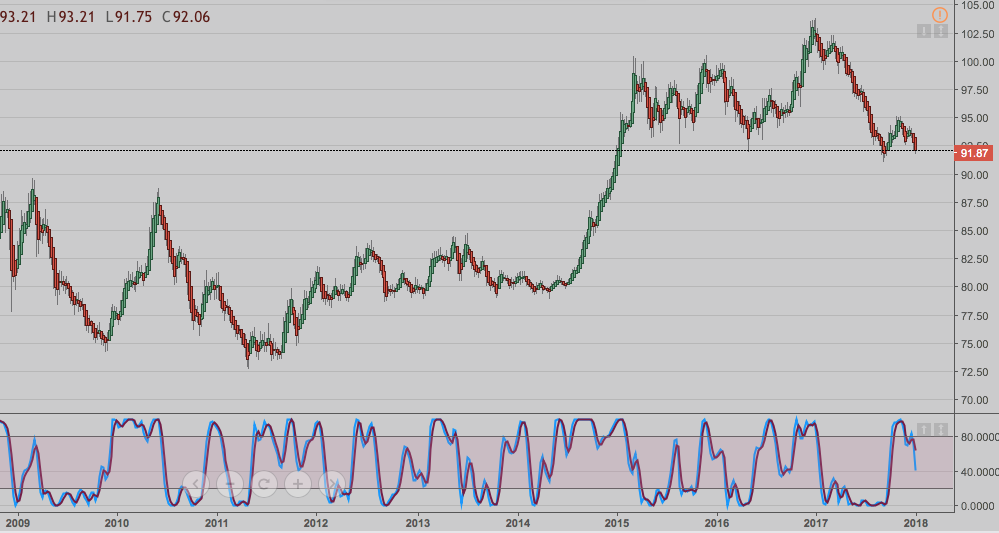
Task: Click the 80.00 price axis value
Action: pos(977,287)
